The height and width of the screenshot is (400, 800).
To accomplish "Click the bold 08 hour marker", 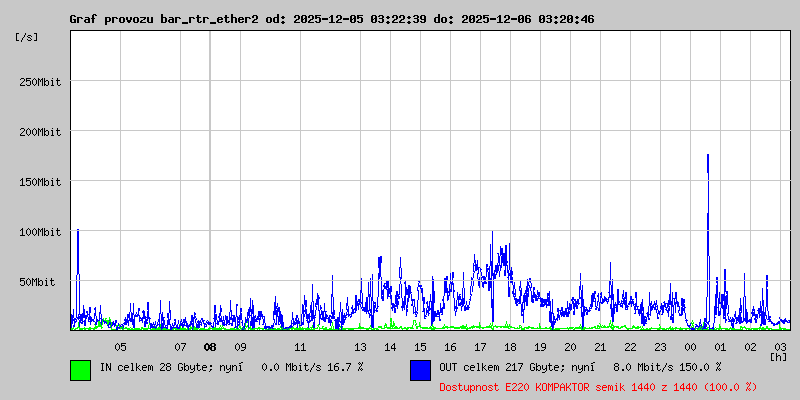I will 210,347.
